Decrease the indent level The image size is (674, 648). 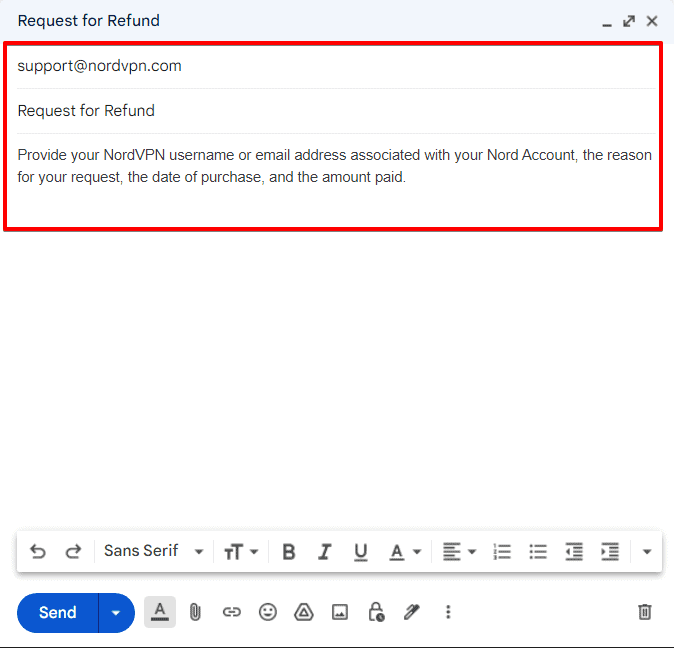point(574,552)
